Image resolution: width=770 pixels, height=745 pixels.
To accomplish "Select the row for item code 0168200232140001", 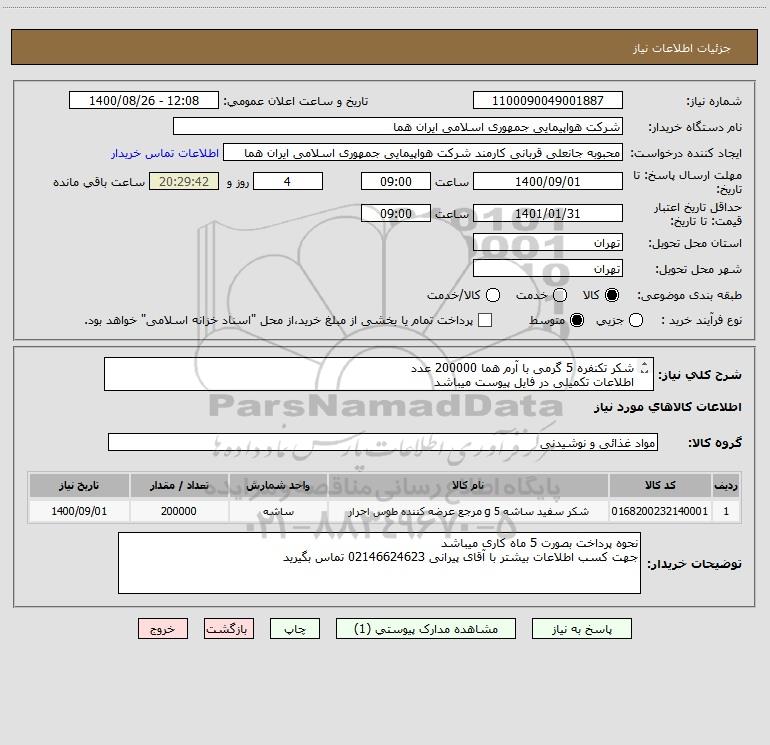I will 385,511.
